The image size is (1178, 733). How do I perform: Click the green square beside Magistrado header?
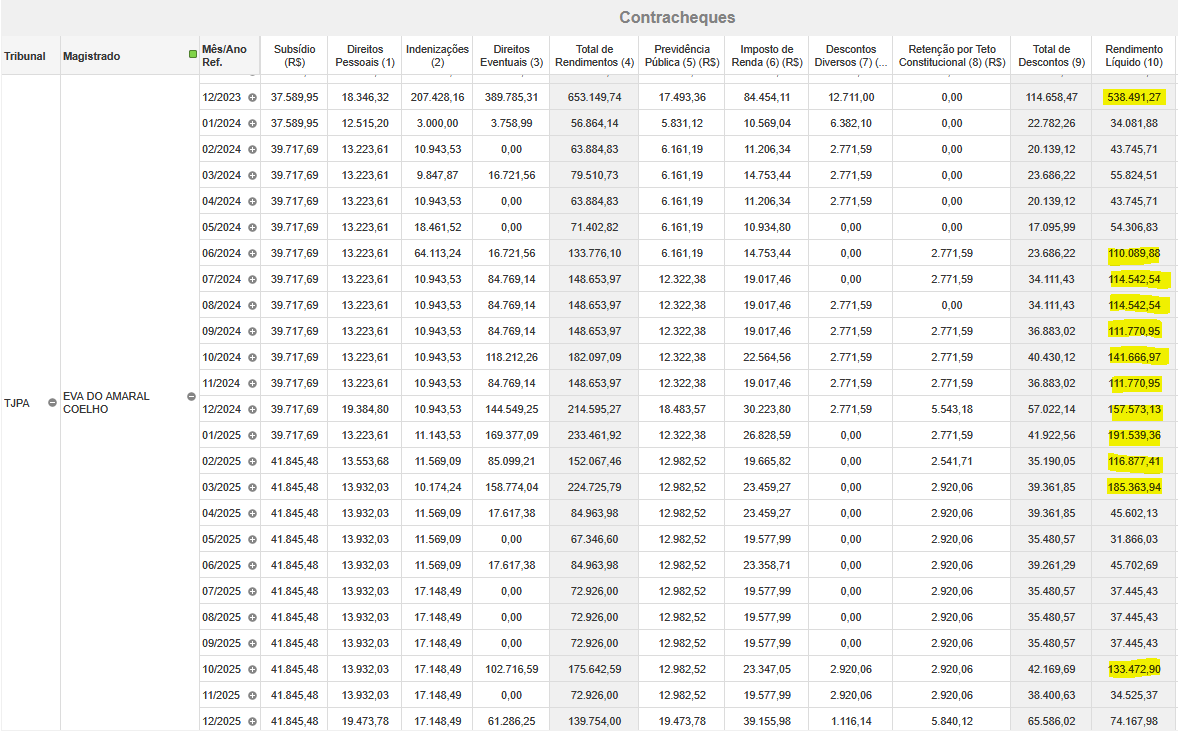coord(193,54)
